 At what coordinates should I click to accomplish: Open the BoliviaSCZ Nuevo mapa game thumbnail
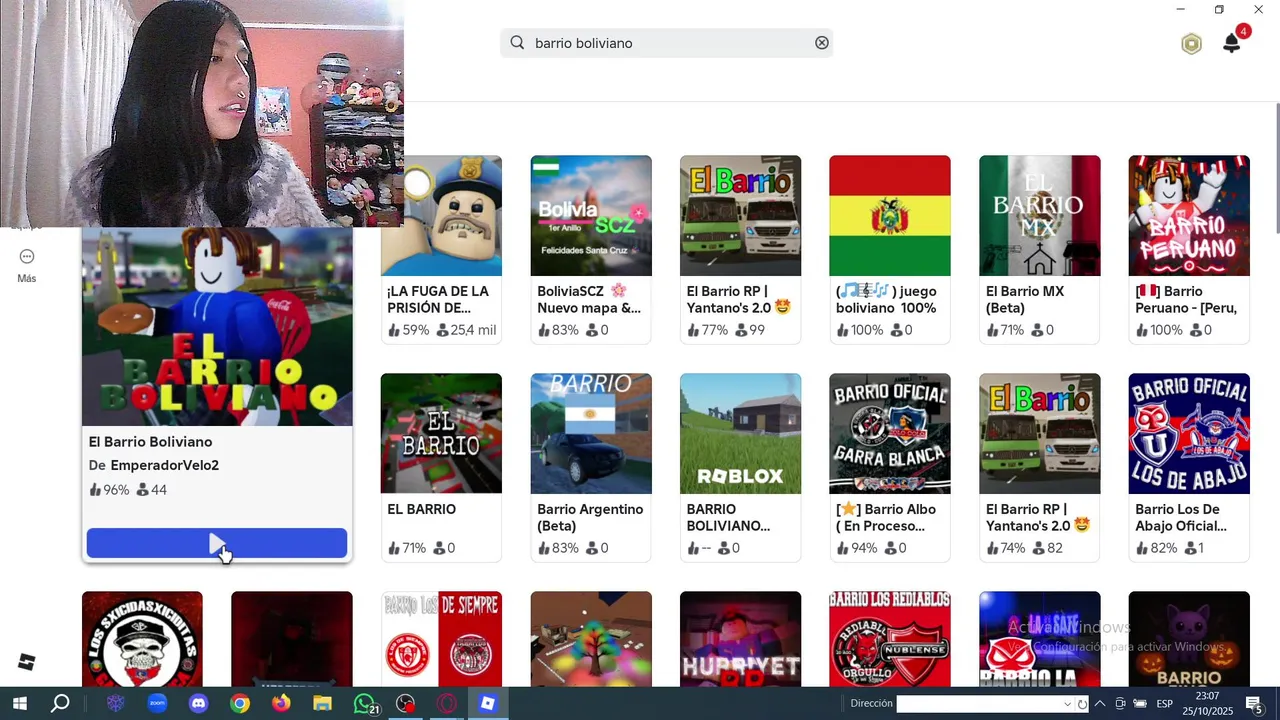point(591,215)
